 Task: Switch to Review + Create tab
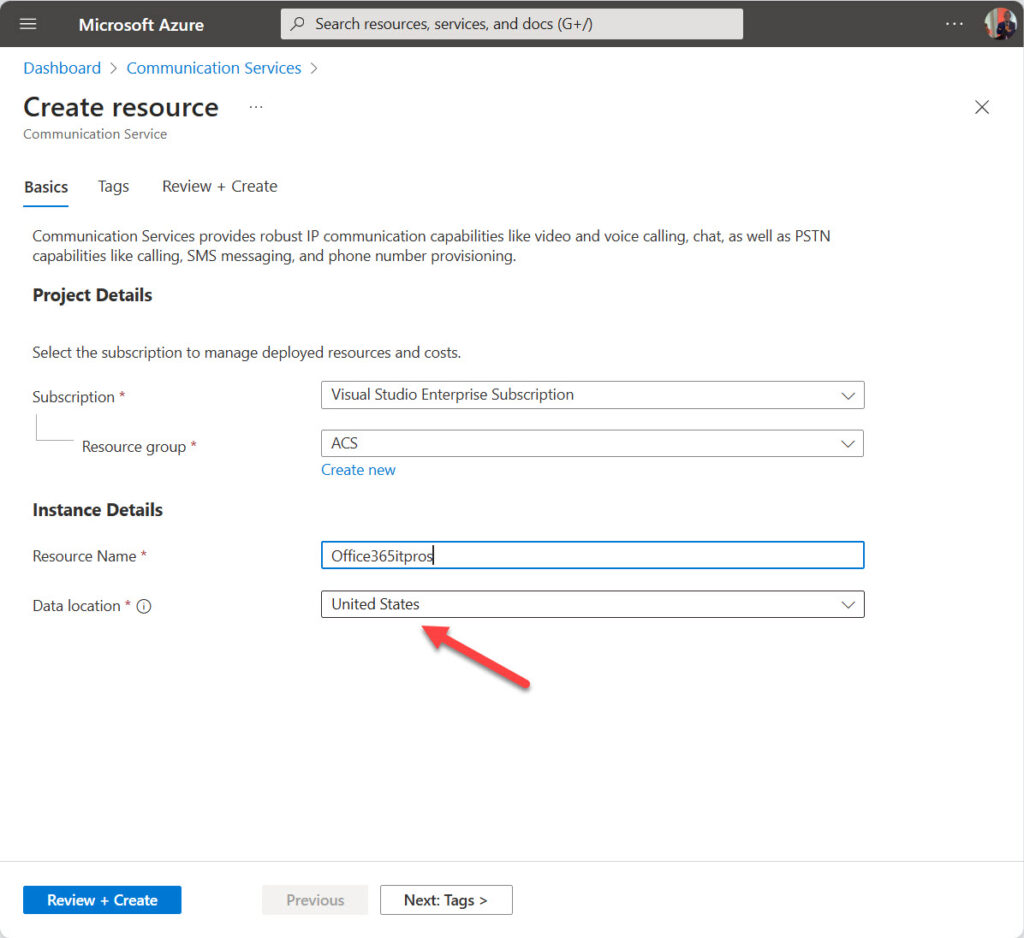click(x=219, y=187)
